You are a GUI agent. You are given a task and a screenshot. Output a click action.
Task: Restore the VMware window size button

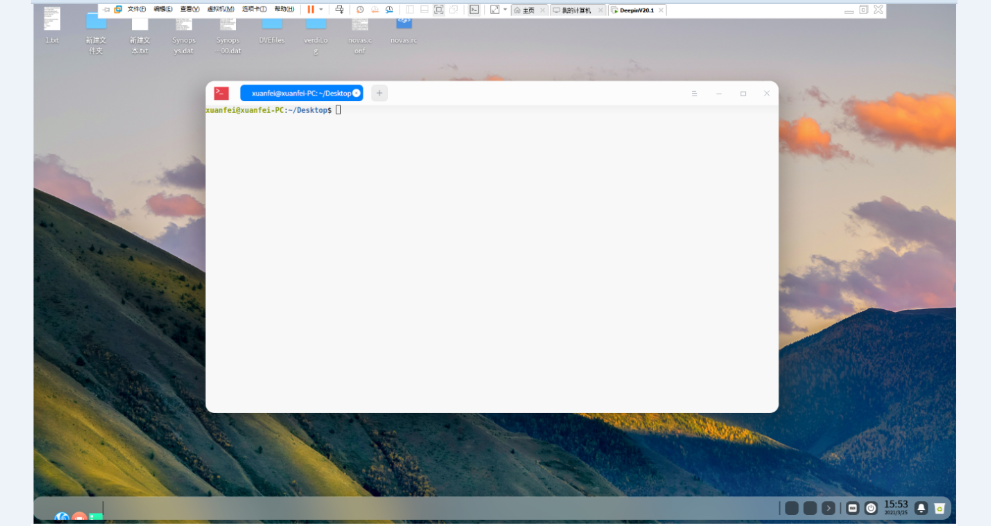863,9
